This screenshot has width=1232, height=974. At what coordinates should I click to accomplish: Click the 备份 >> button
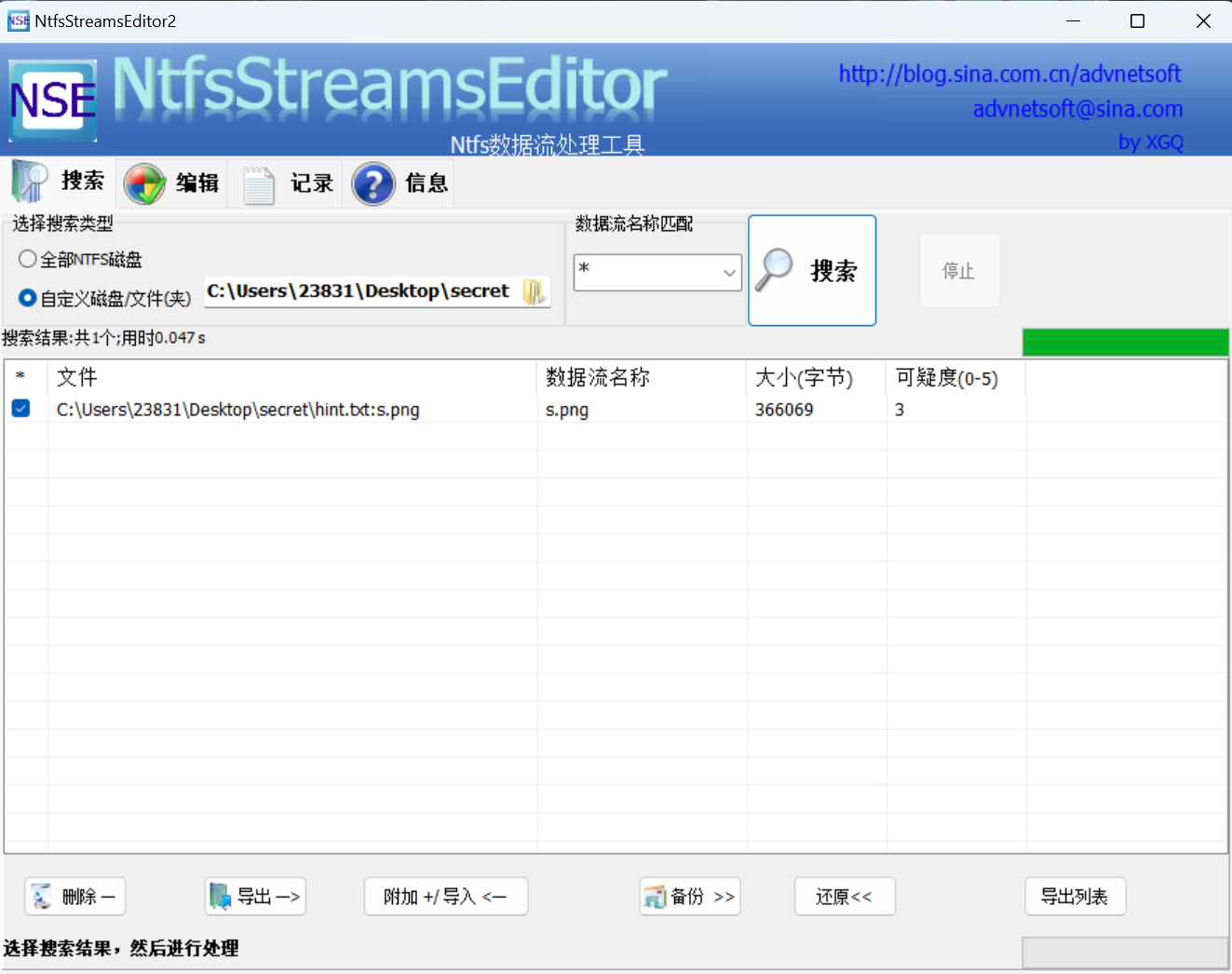click(x=690, y=897)
